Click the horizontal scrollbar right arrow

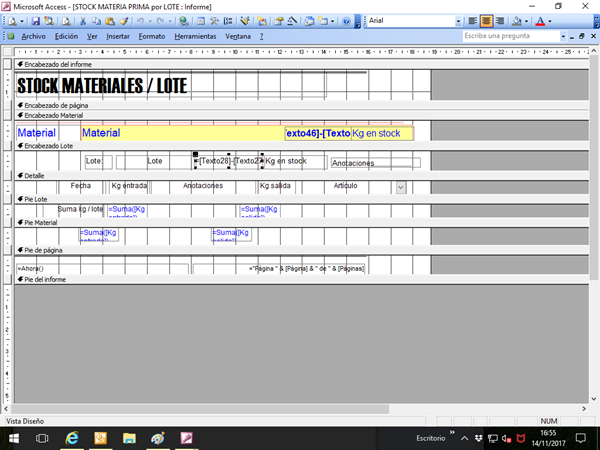(584, 409)
